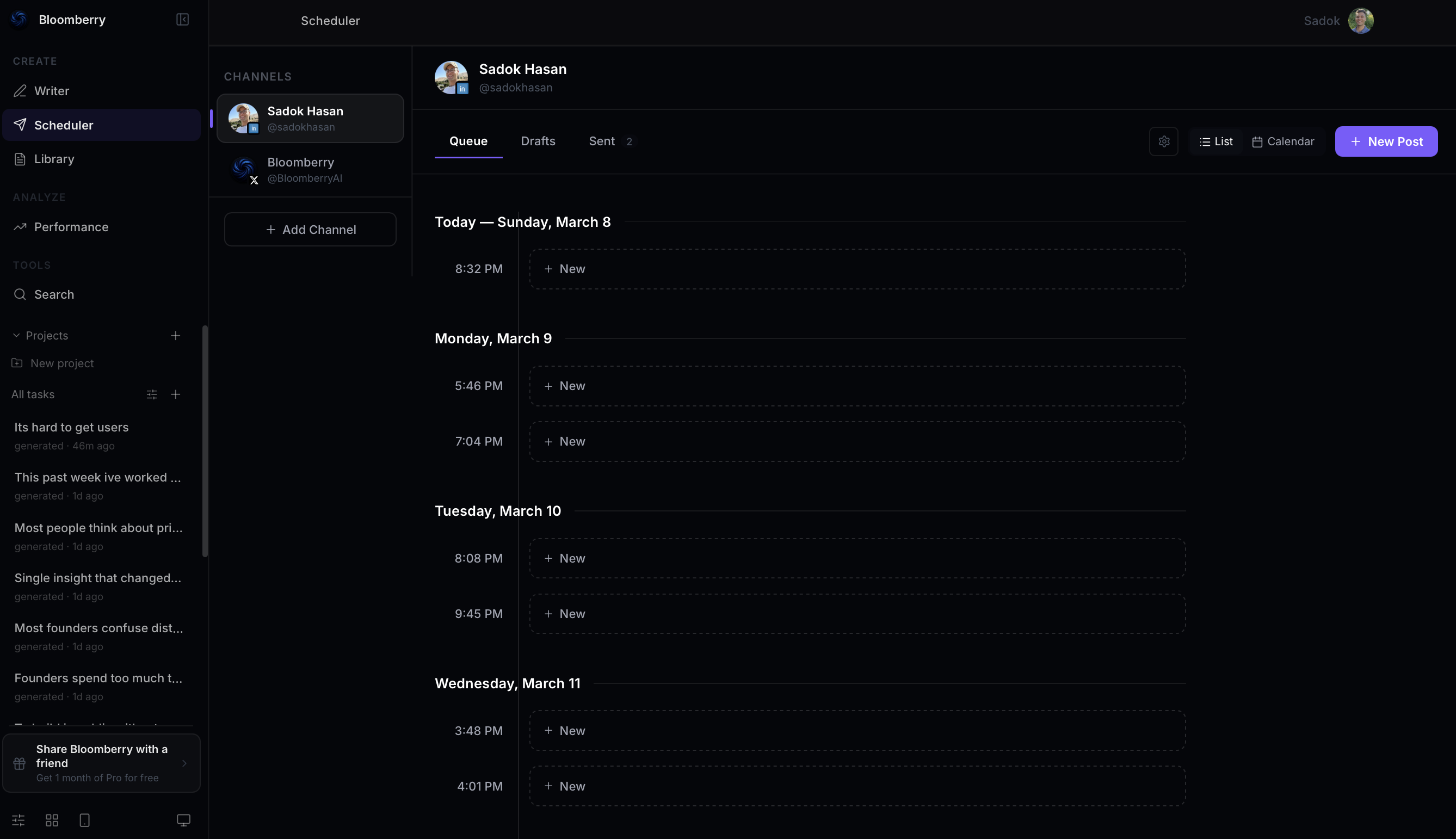Screen dimensions: 1456x839
Task: Select the mobile view icon
Action: click(85, 820)
